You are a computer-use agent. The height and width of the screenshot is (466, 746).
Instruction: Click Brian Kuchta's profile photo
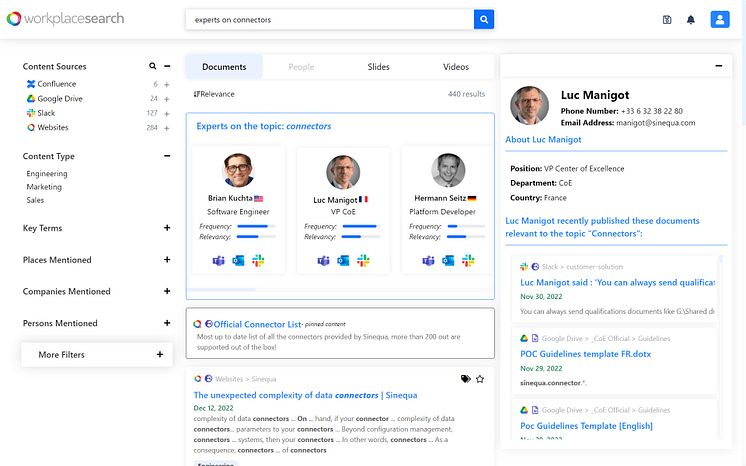(238, 170)
